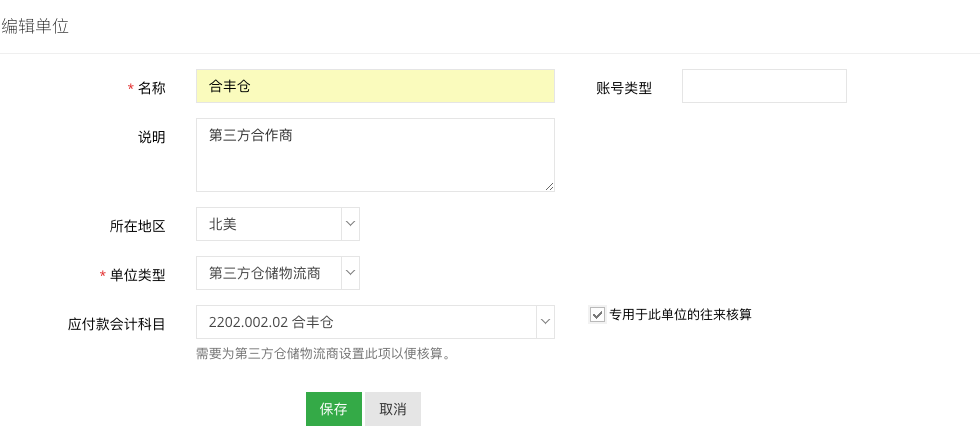Uncheck the 专用于此单位的往来核算 checkbox
Screen dimensions: 980x437
tap(598, 315)
